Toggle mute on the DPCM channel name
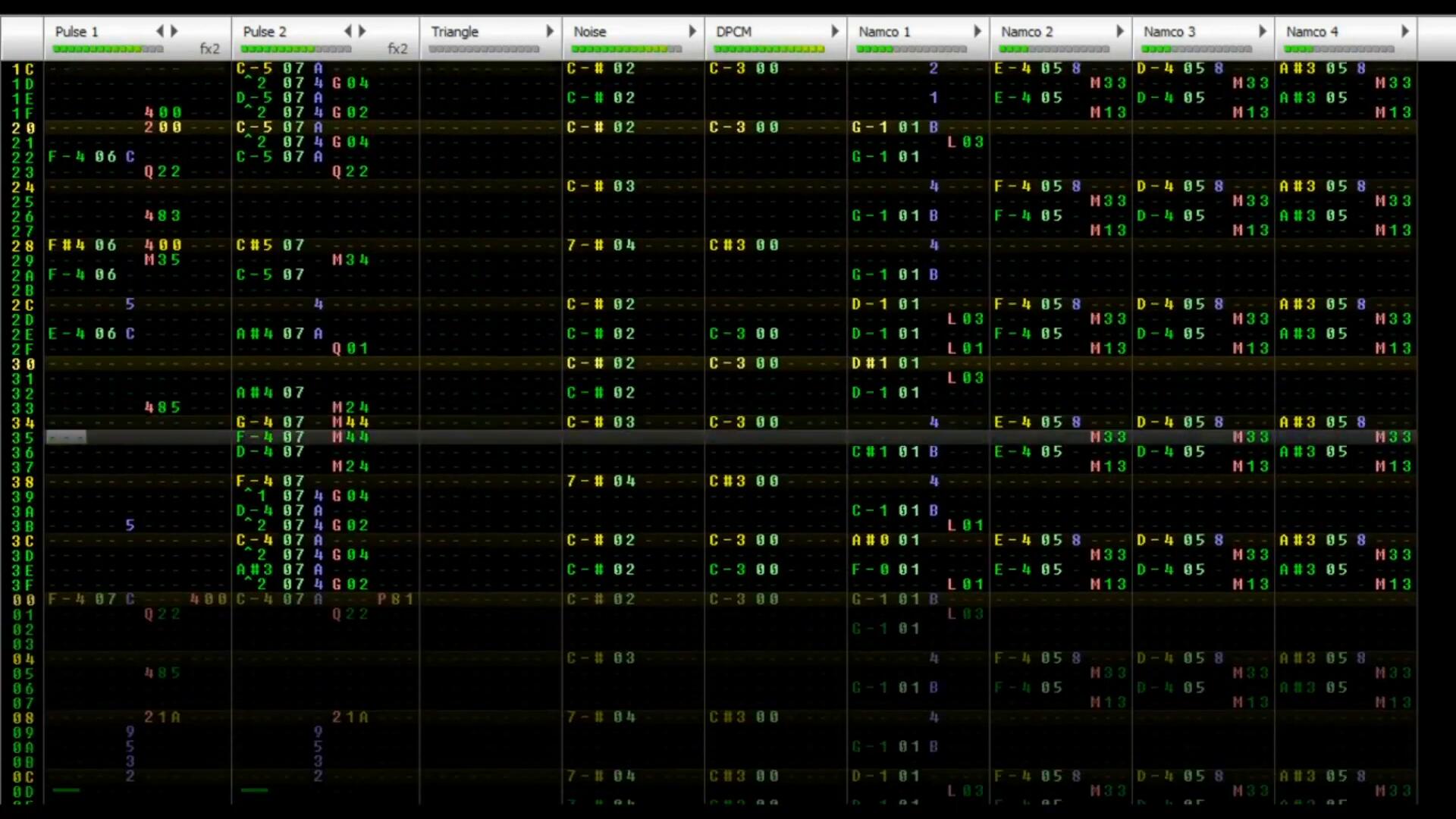This screenshot has width=1456, height=819. tap(733, 32)
